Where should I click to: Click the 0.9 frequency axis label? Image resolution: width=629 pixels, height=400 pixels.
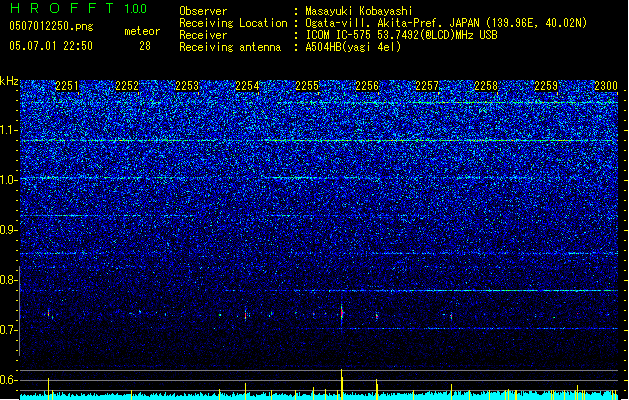pyautogui.click(x=9, y=230)
